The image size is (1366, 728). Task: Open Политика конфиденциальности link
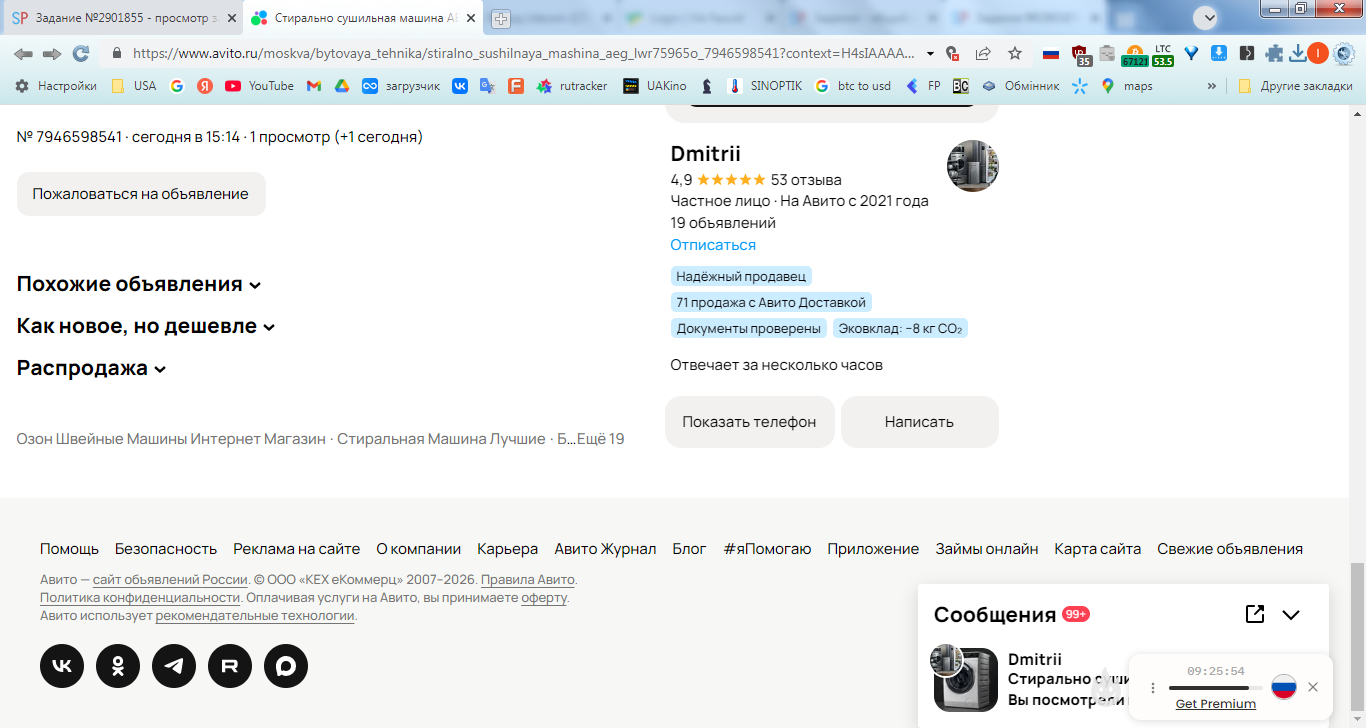(140, 598)
